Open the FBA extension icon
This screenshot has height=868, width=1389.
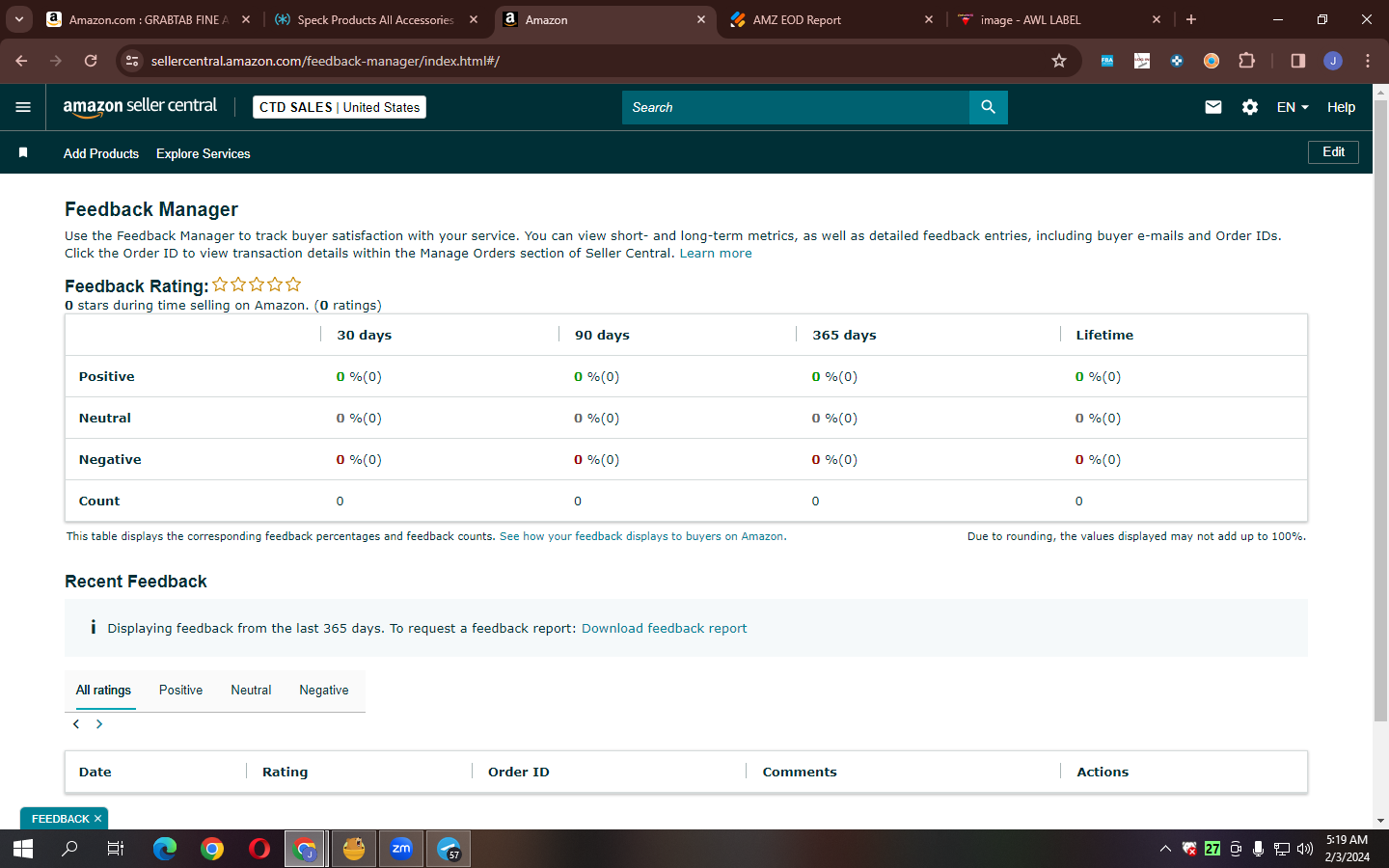(1107, 61)
